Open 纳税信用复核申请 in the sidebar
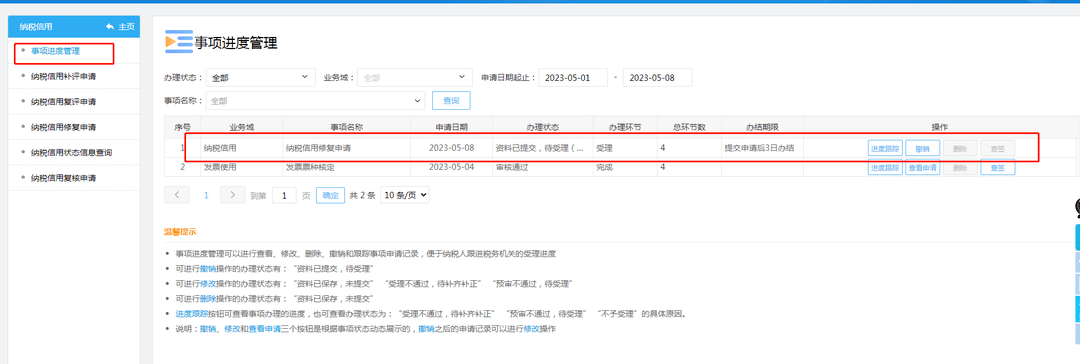Image resolution: width=1080 pixels, height=364 pixels. [63, 178]
